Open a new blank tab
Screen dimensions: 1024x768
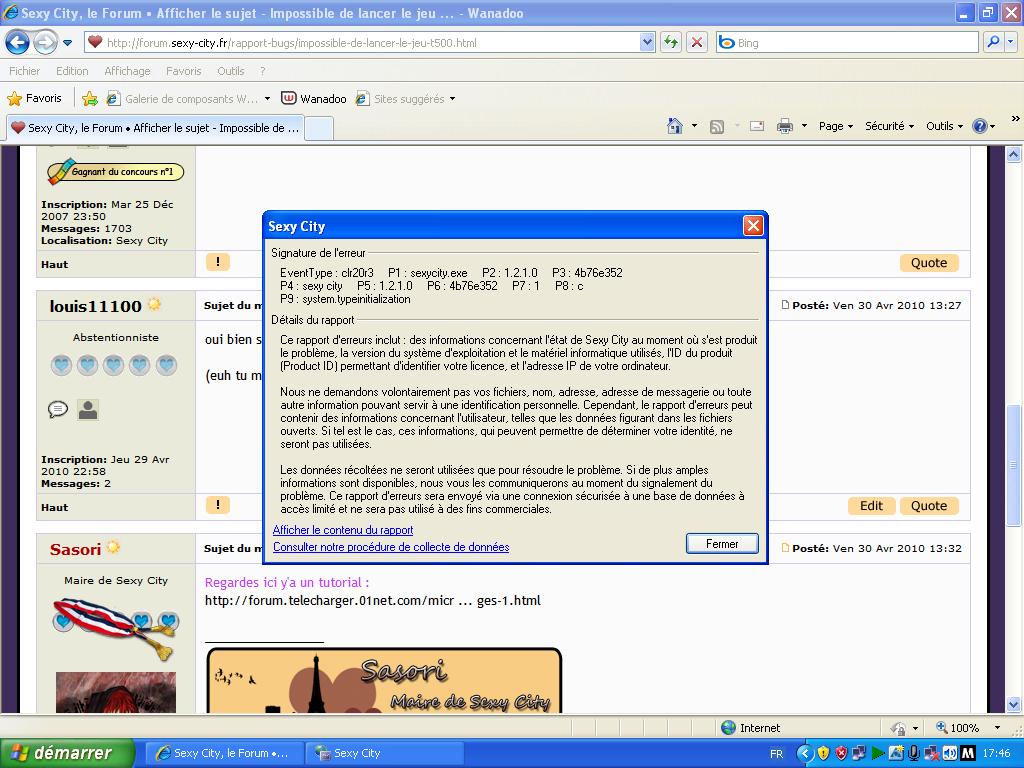pyautogui.click(x=319, y=129)
